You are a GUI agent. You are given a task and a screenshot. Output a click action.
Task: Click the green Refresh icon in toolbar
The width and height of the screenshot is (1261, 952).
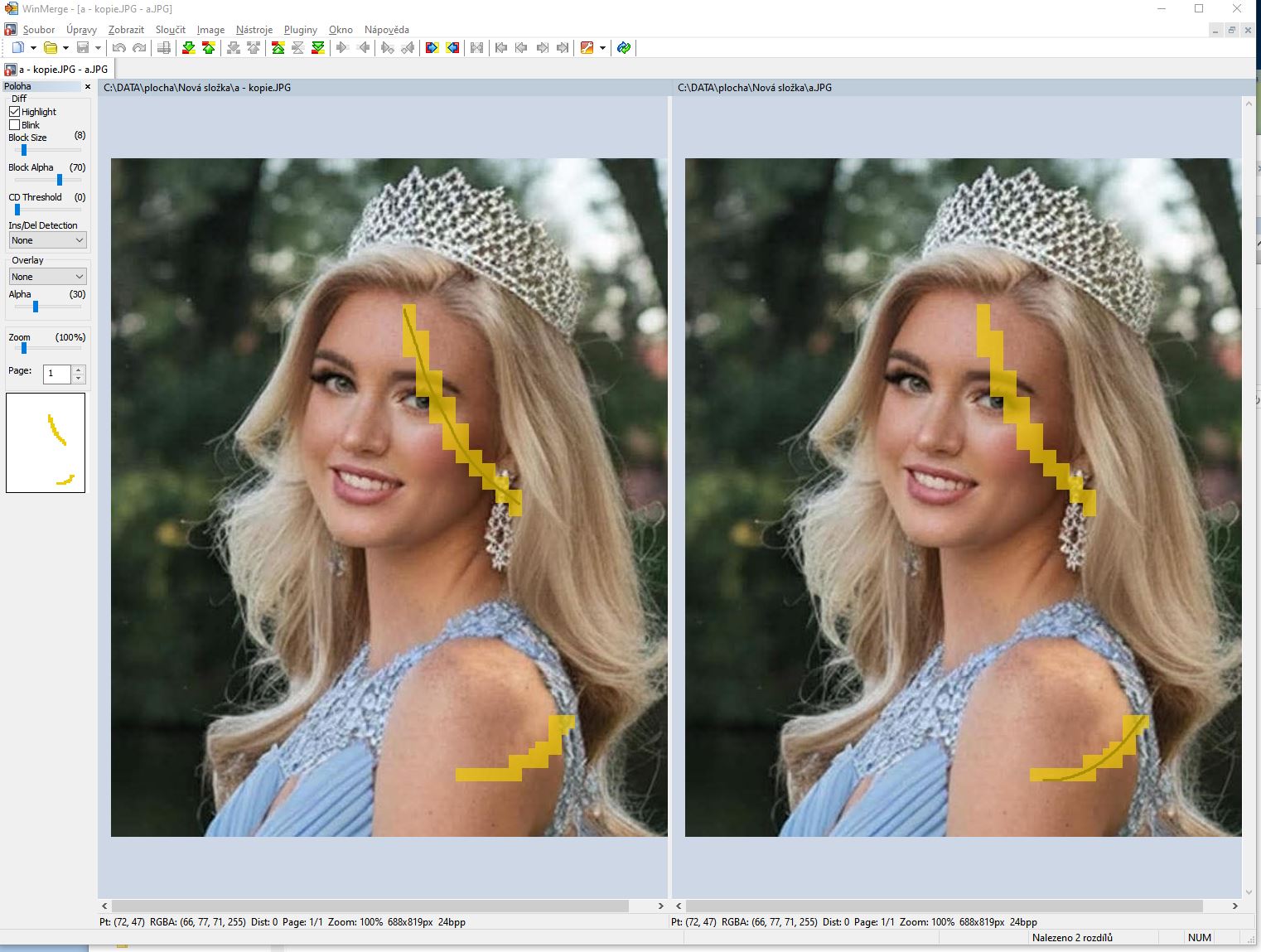[x=624, y=48]
